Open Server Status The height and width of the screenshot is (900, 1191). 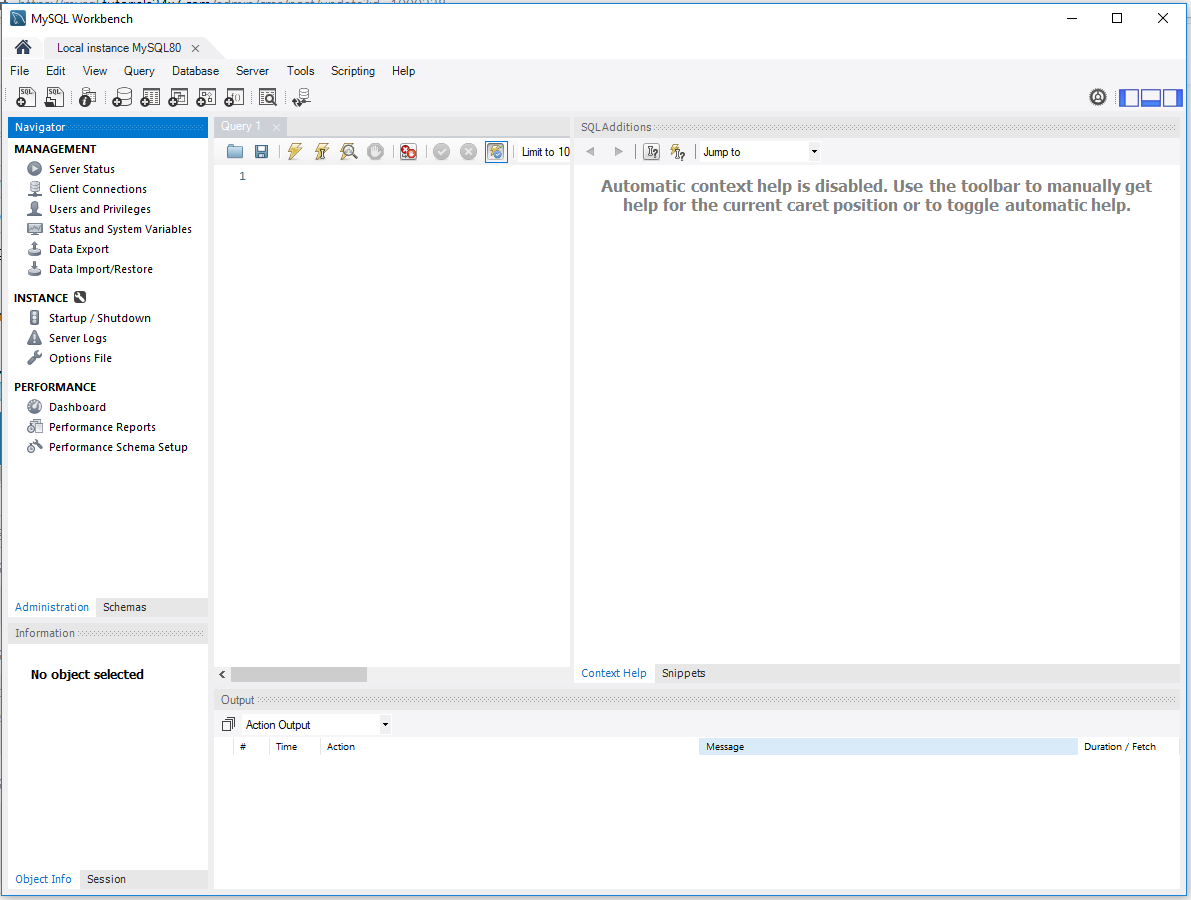click(x=82, y=169)
